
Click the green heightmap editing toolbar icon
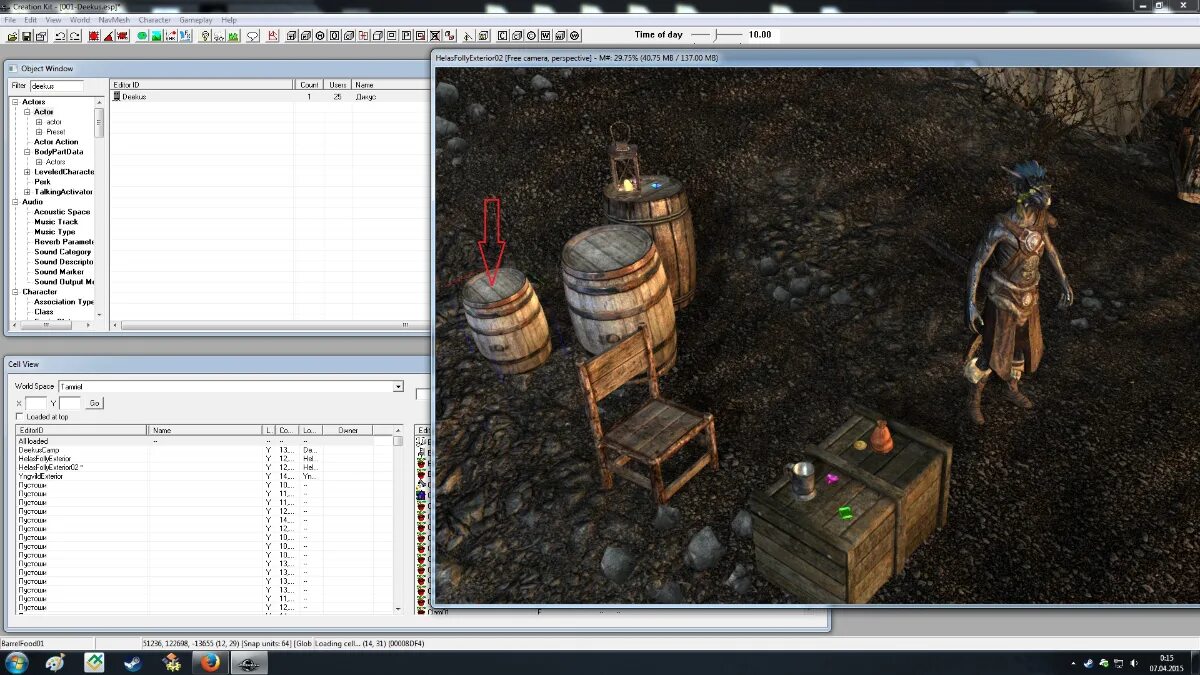click(142, 36)
